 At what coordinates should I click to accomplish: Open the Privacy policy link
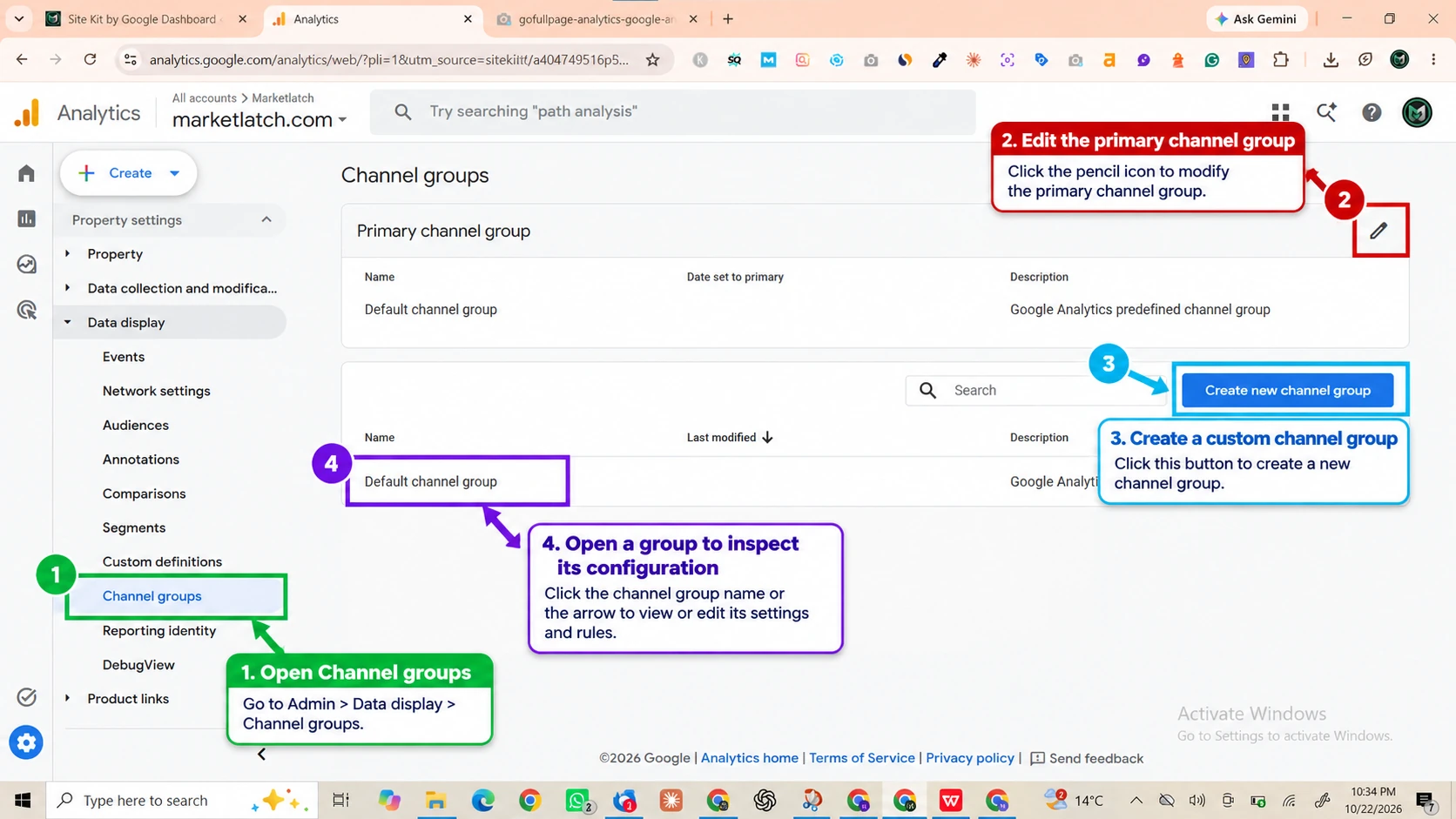tap(970, 758)
